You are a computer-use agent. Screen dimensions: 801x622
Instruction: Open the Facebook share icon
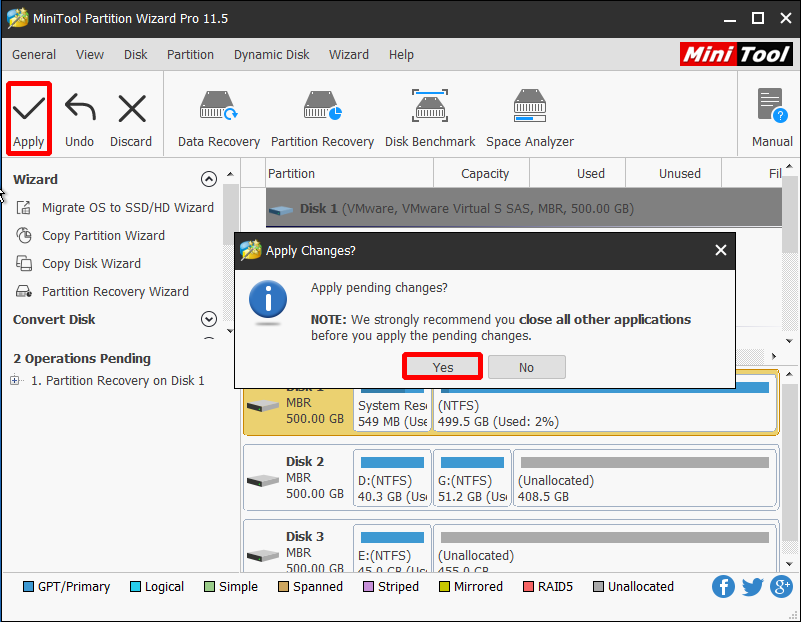point(723,587)
